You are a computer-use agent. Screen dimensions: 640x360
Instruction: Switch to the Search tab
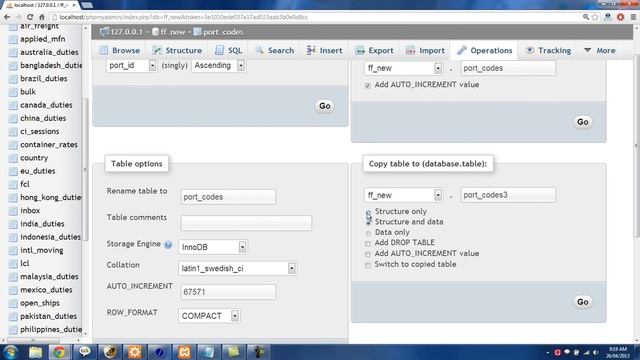275,51
